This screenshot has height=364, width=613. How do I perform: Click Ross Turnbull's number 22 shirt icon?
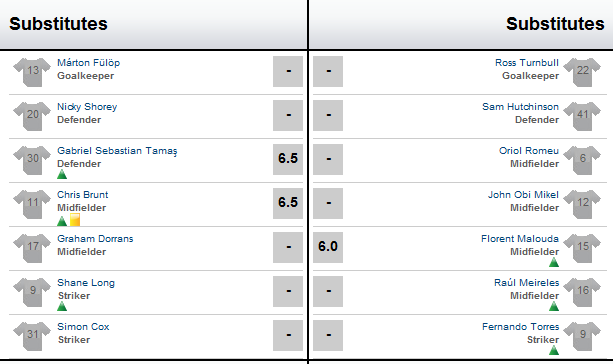[583, 72]
